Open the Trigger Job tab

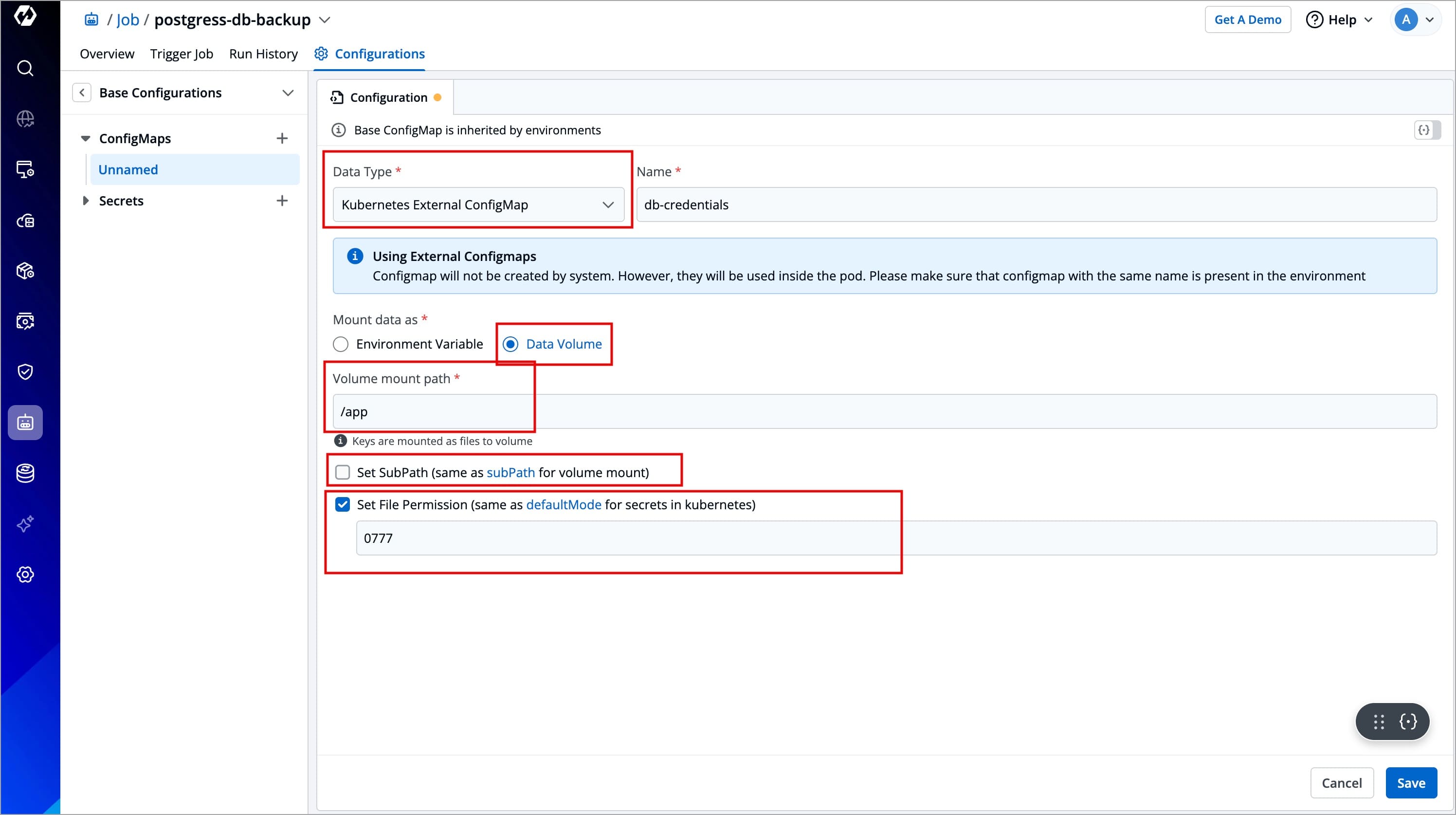pyautogui.click(x=182, y=54)
